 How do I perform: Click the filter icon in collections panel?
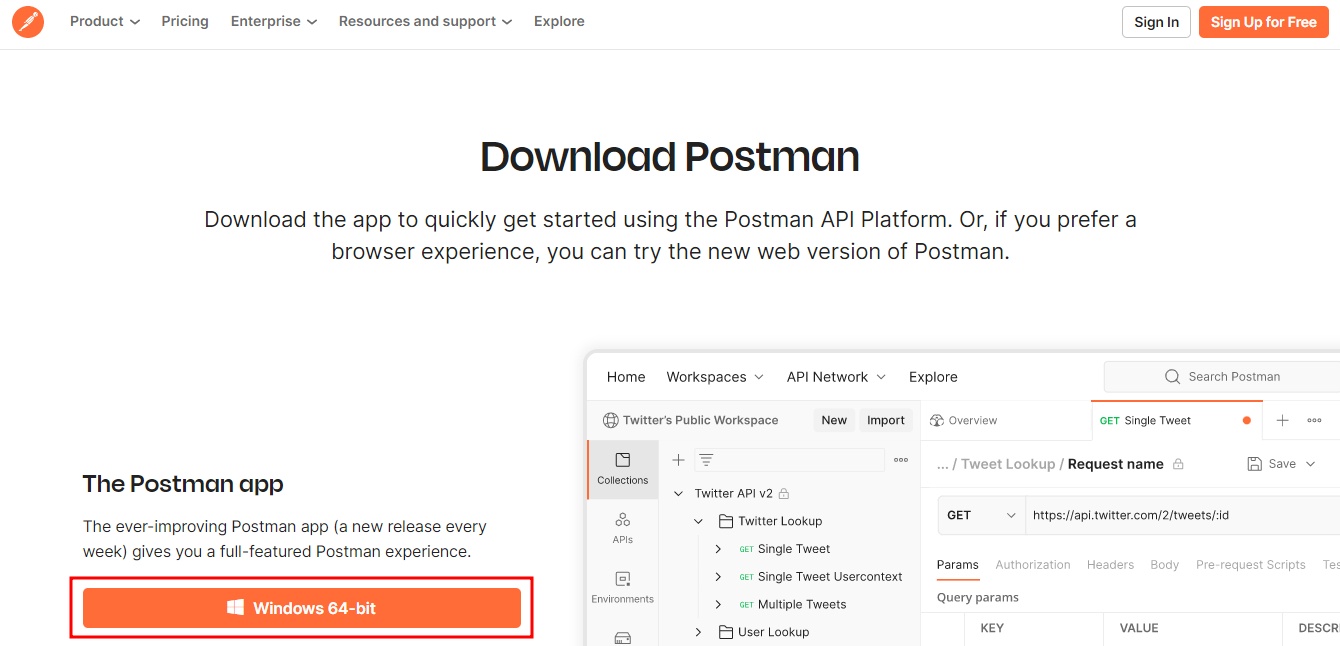click(706, 460)
